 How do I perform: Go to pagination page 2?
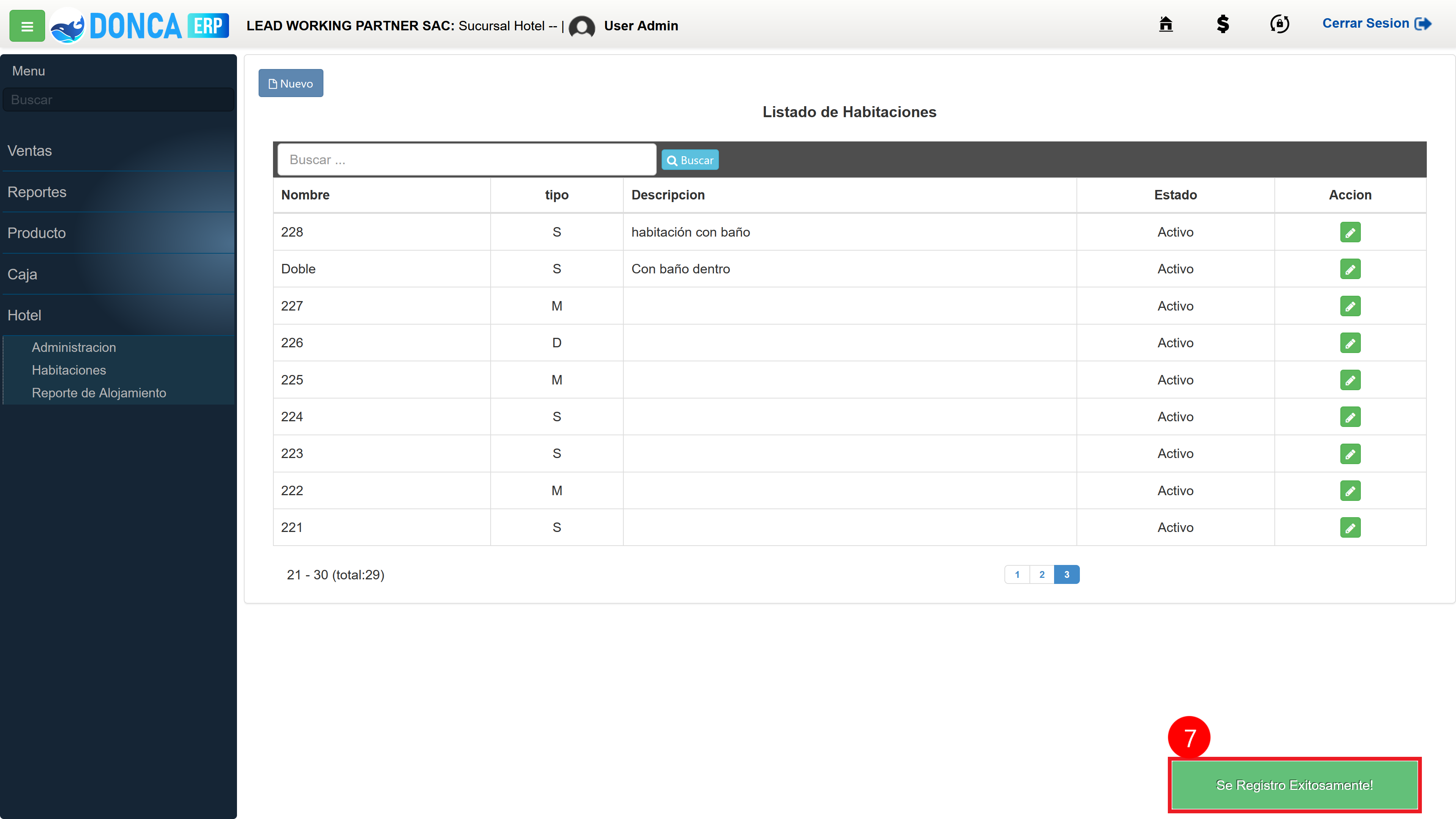pos(1042,574)
